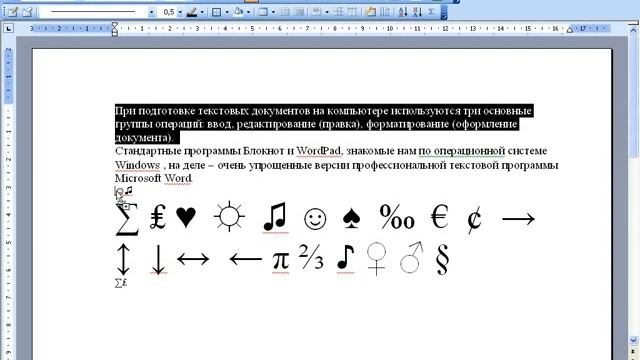The image size is (640, 360).
Task: Expand the cell alignment options arrow
Action: [x=327, y=12]
